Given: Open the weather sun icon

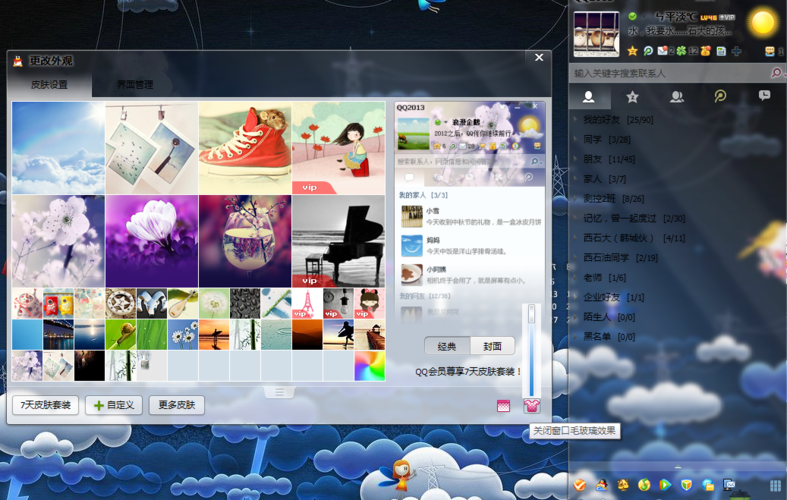Looking at the screenshot, I should [762, 22].
